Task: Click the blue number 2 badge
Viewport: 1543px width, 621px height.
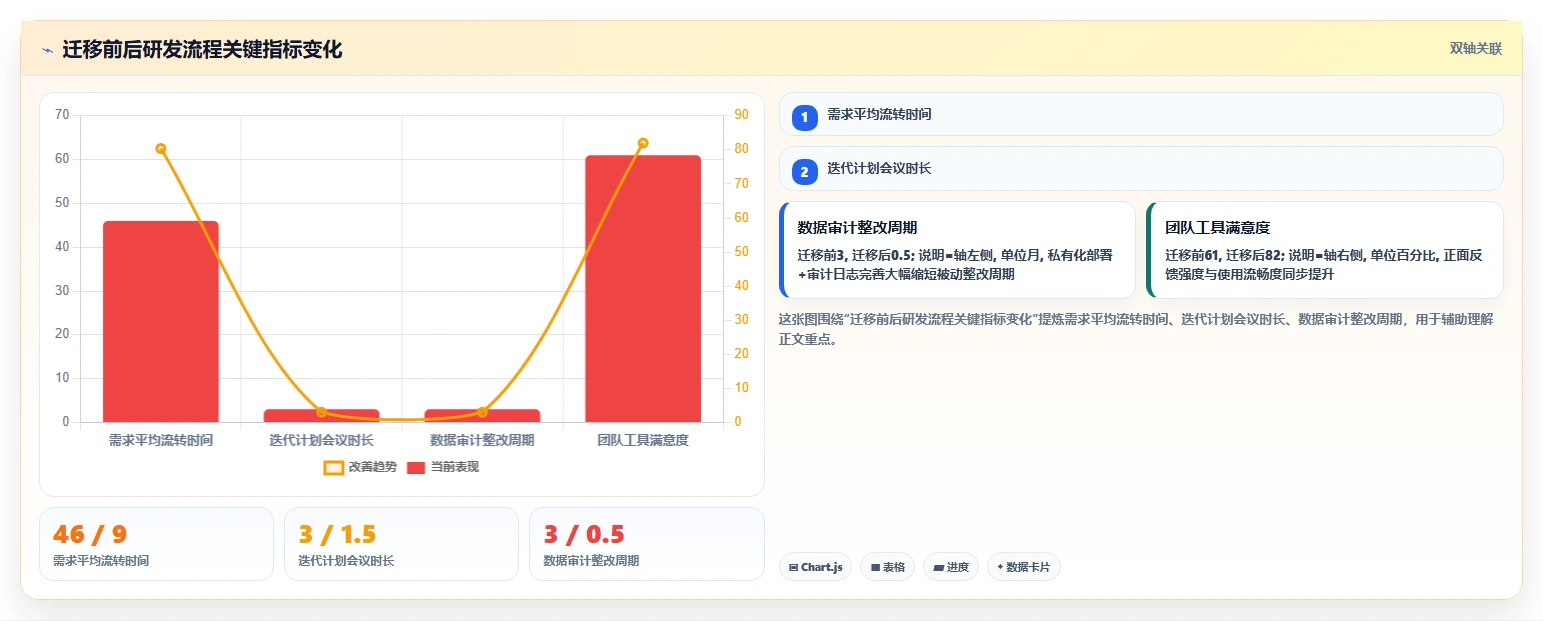Action: click(805, 171)
